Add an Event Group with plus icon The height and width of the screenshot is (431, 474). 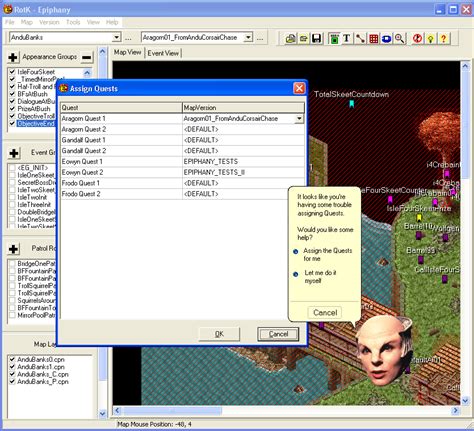(14, 153)
